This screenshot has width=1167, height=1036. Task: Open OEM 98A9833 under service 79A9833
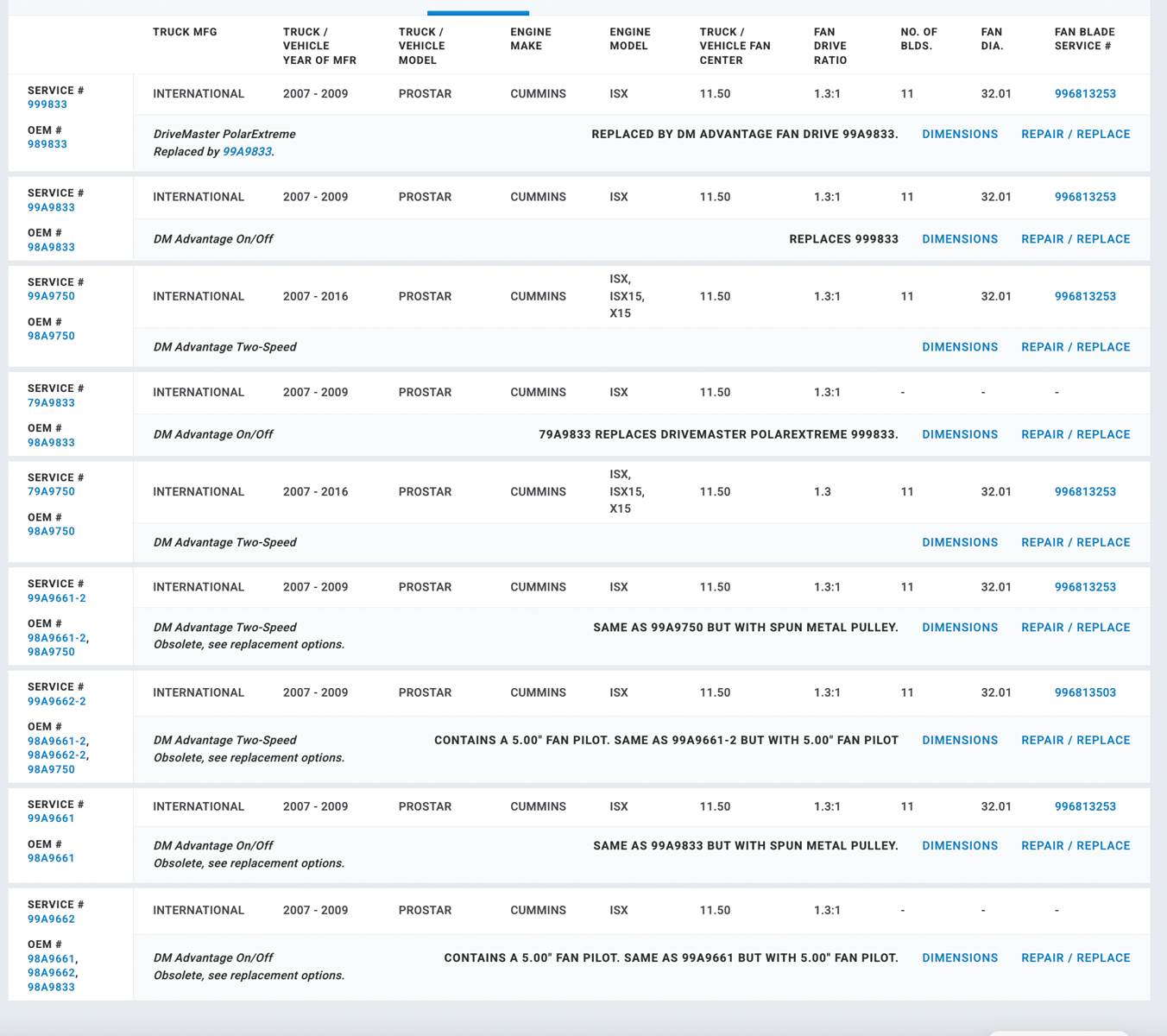coord(51,442)
